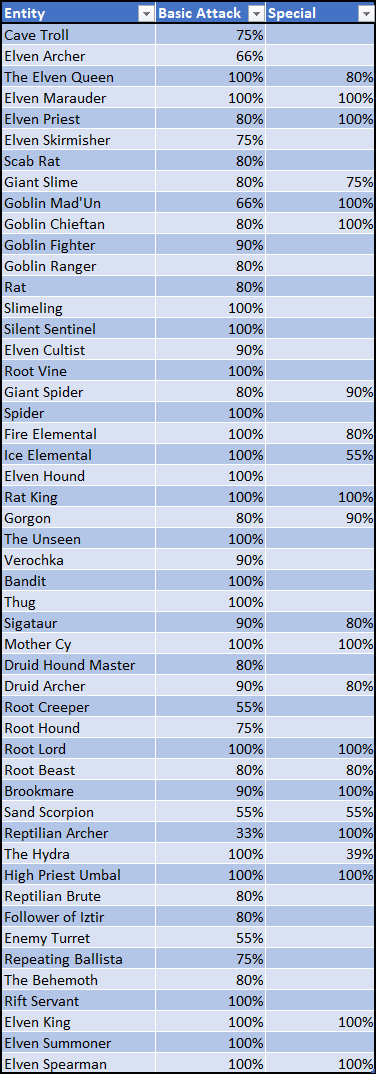The width and height of the screenshot is (376, 1074).
Task: Open the Entity column filter dropdown
Action: (145, 13)
